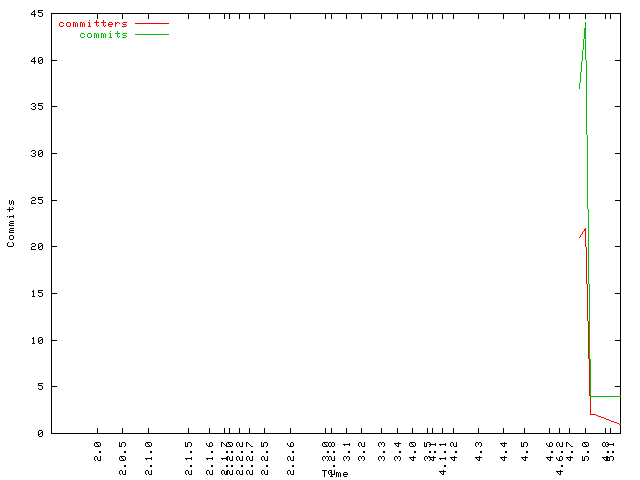This screenshot has width=640, height=480.
Task: Click the 10 y-axis tick label
Action: pos(36,340)
